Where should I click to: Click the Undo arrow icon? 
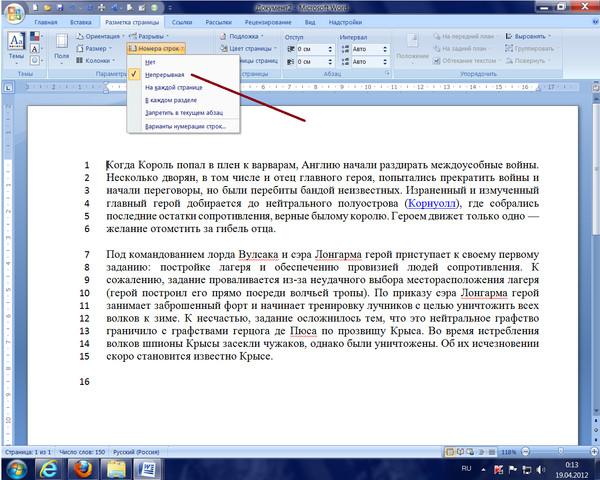click(x=73, y=7)
